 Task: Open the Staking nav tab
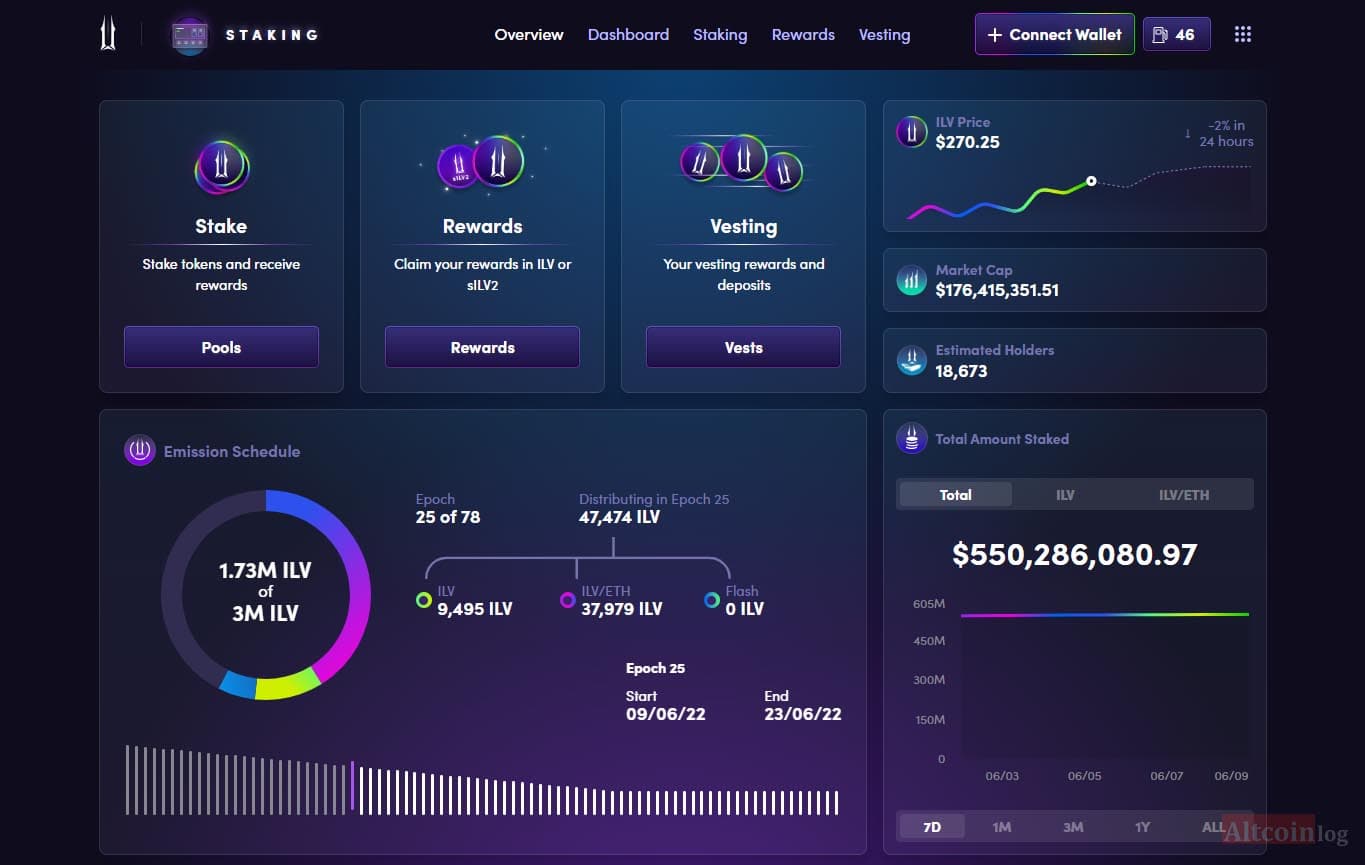(720, 34)
